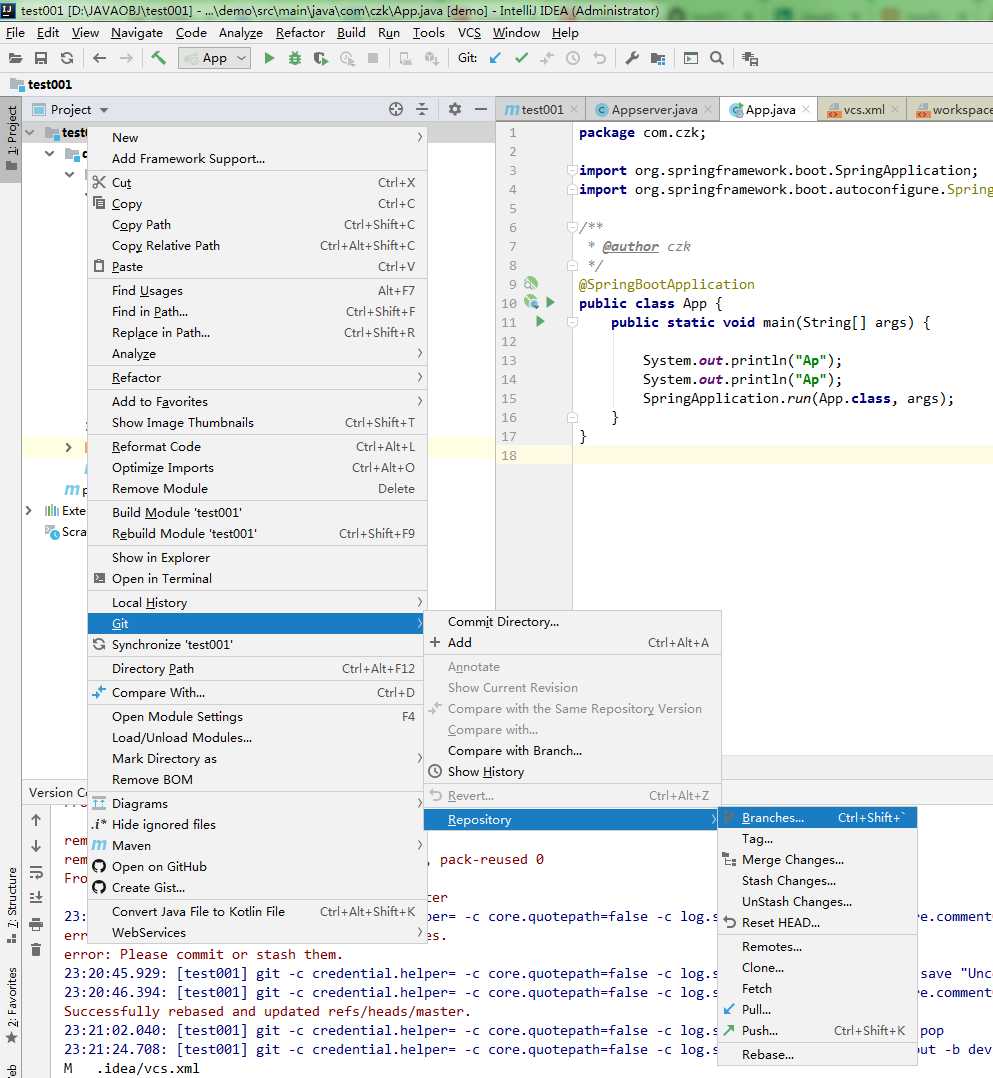Select Find Usages from context menu
The width and height of the screenshot is (993, 1078).
click(x=257, y=290)
